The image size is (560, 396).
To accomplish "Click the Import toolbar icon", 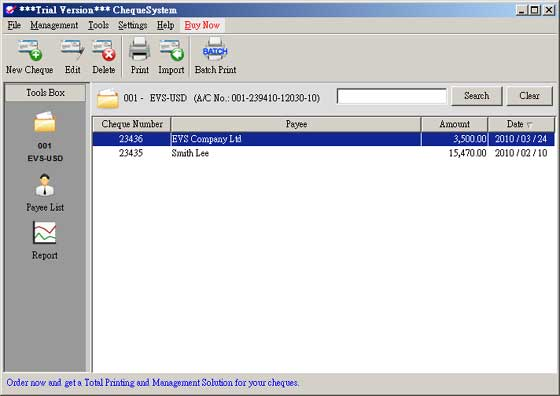I will click(x=171, y=50).
